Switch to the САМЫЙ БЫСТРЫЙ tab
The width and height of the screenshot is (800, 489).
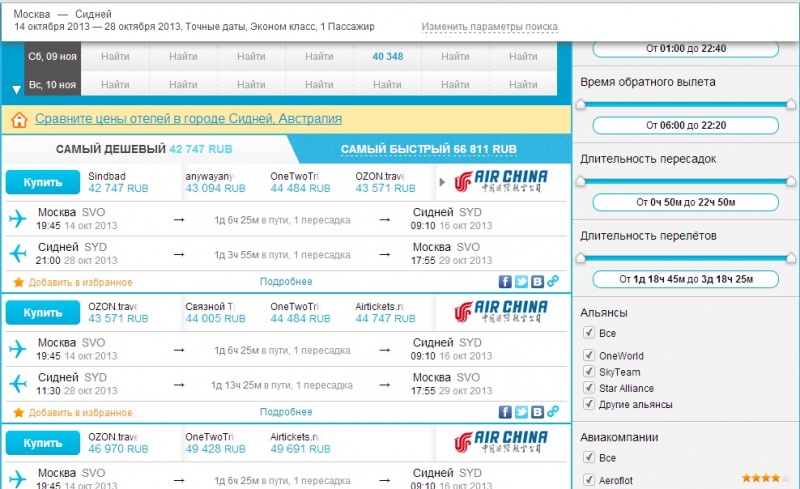pyautogui.click(x=428, y=149)
